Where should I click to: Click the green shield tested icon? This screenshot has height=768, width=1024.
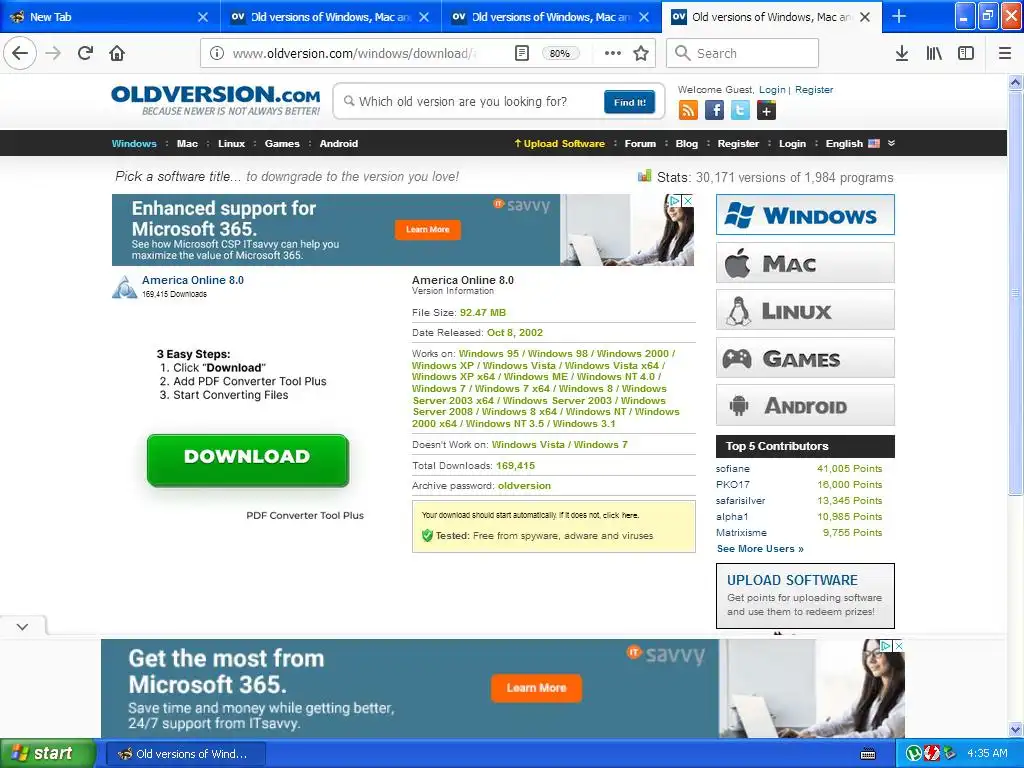[427, 536]
